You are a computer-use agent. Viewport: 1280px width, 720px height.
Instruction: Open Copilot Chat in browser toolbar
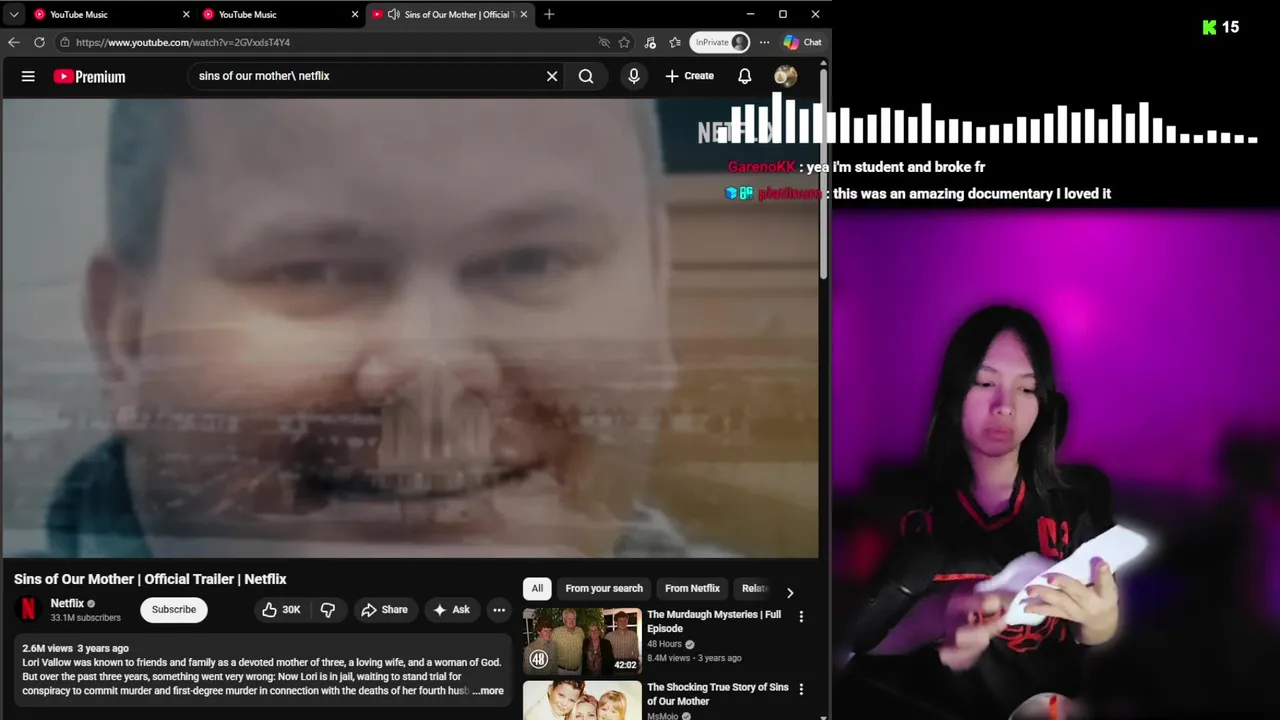point(803,42)
